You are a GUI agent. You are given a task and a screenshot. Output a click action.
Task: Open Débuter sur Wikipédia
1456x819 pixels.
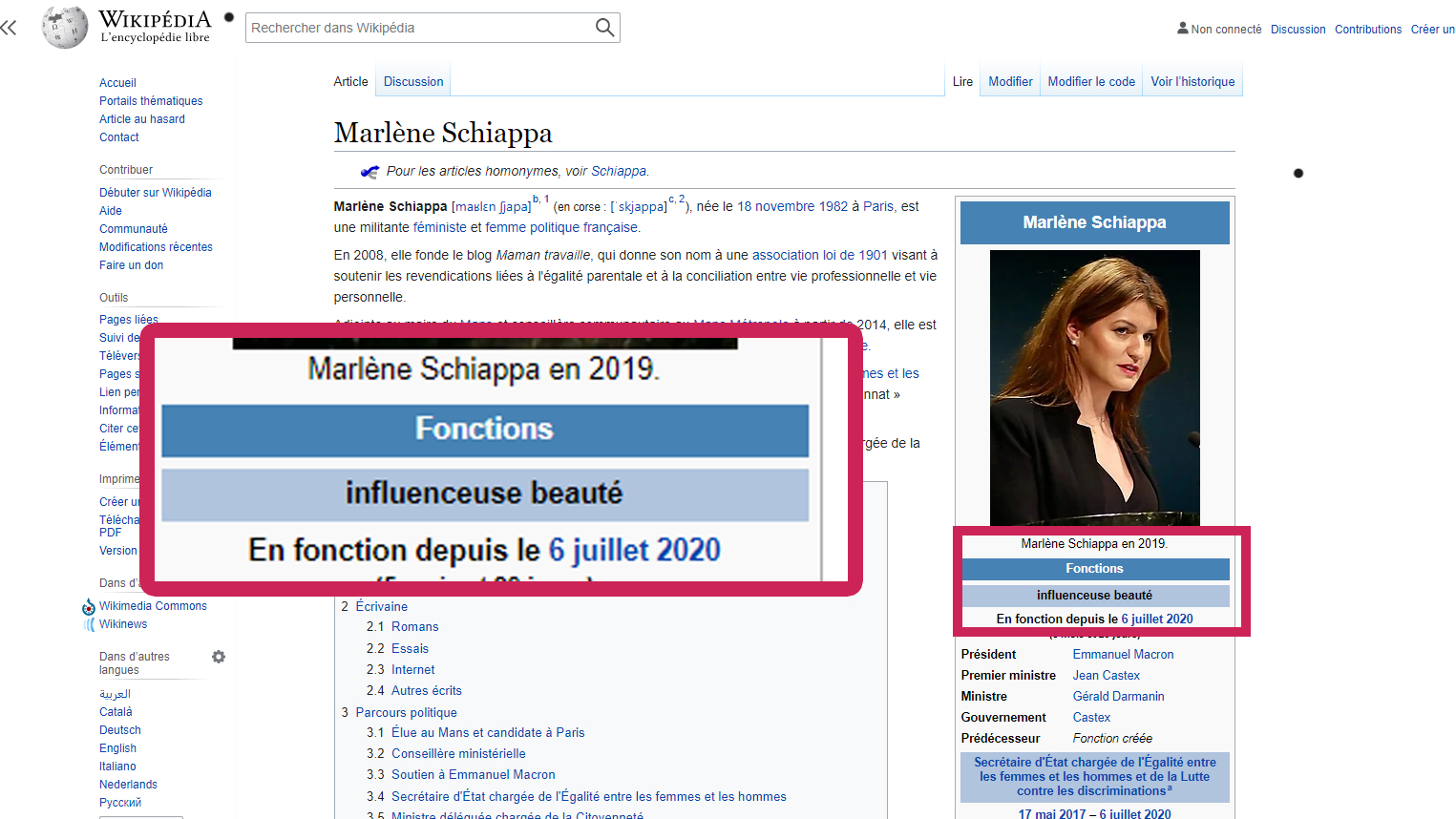coord(156,193)
